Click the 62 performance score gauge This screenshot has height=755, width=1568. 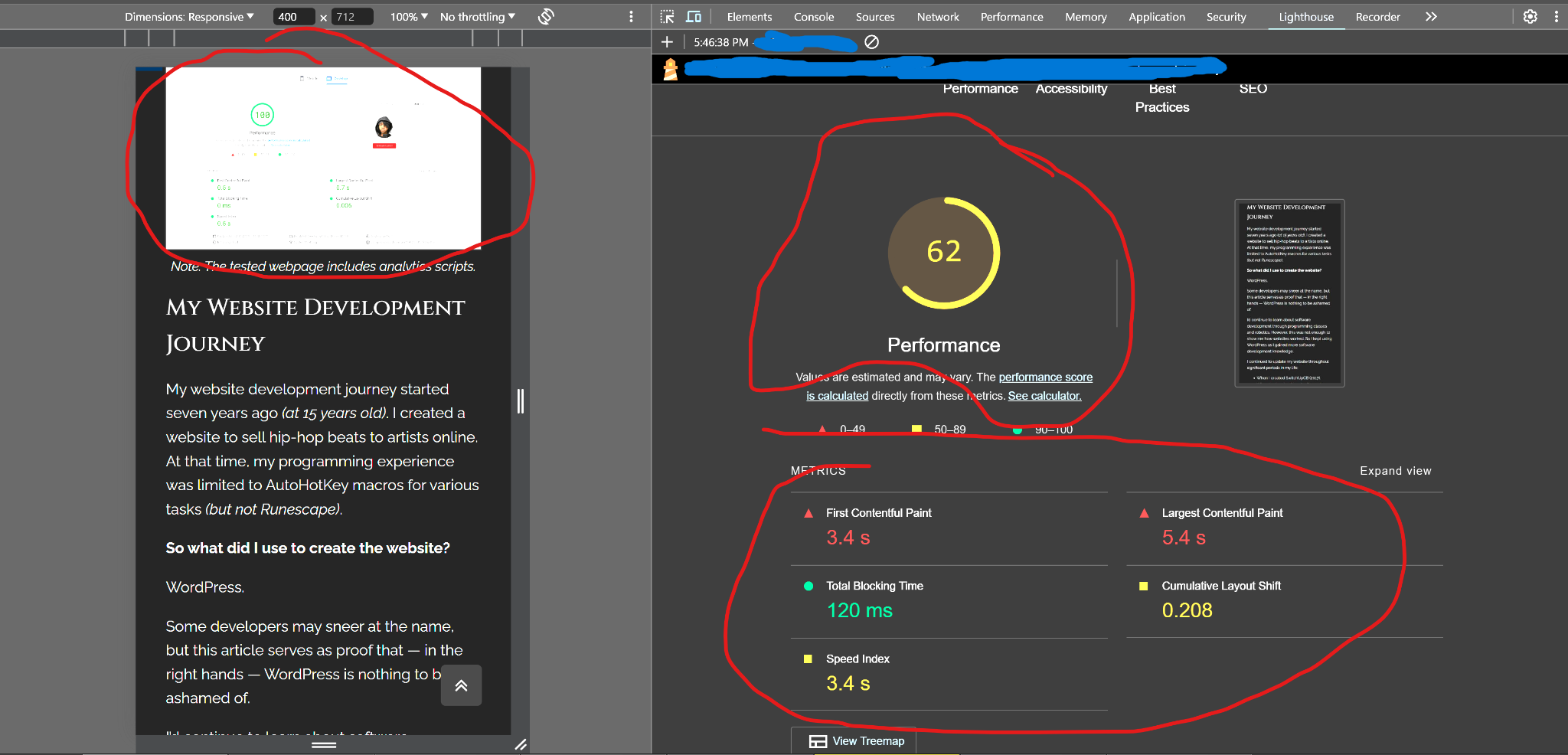click(x=943, y=253)
